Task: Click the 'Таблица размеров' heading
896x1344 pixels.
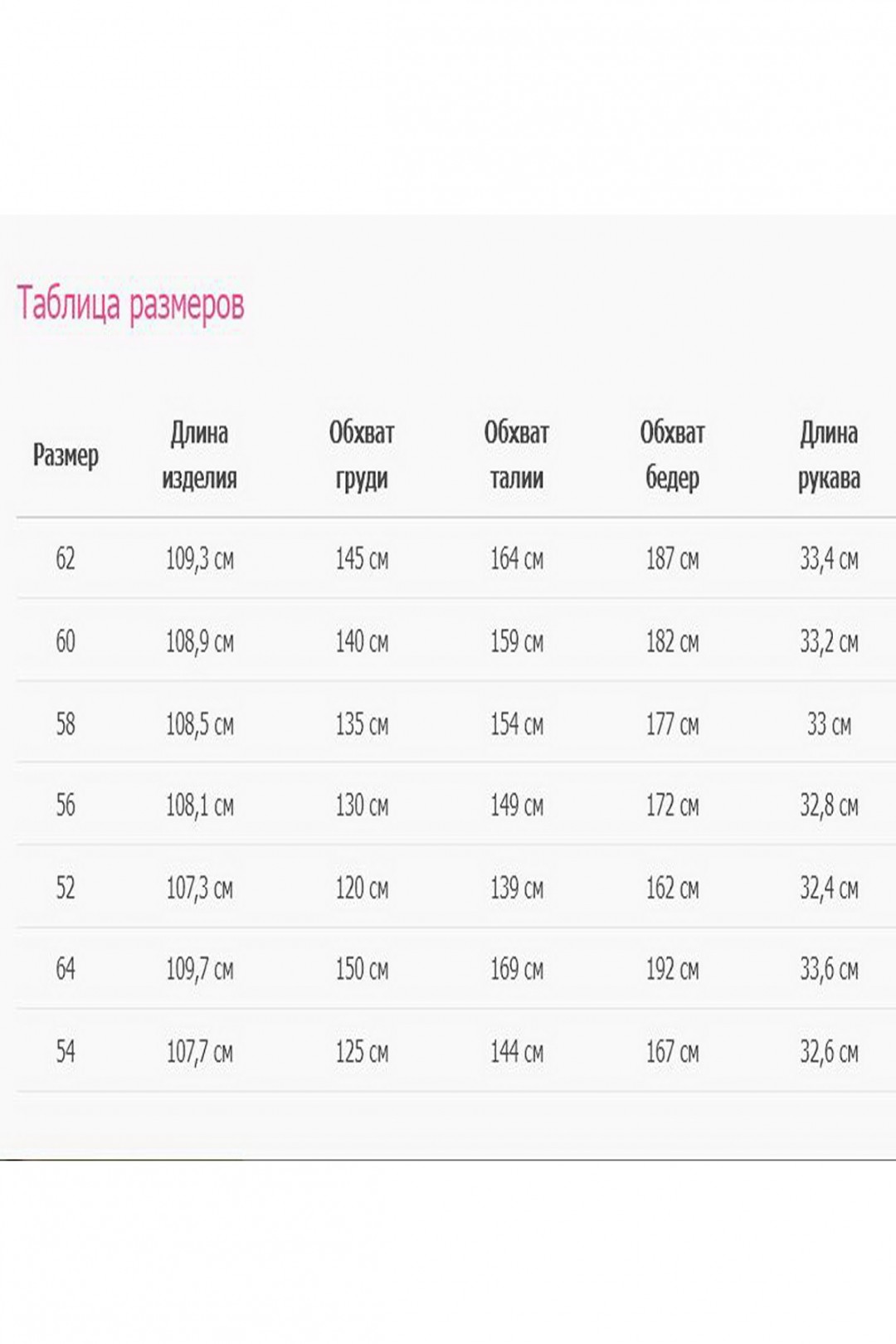Action: [x=131, y=304]
